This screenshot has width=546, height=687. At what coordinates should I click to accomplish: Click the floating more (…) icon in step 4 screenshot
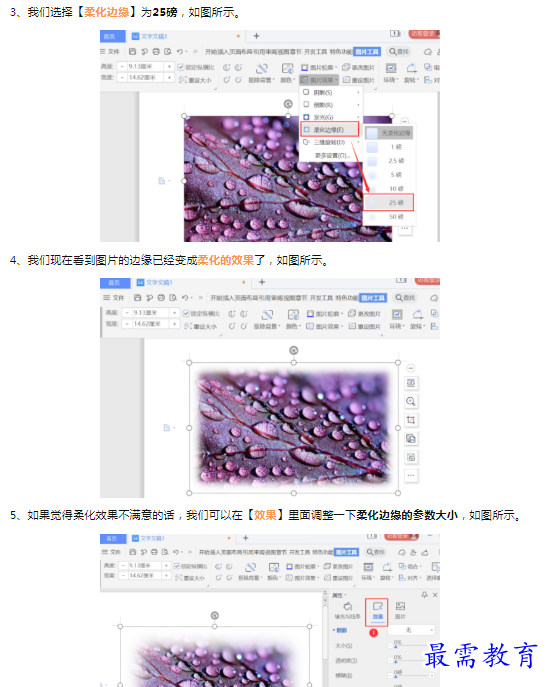[x=411, y=475]
